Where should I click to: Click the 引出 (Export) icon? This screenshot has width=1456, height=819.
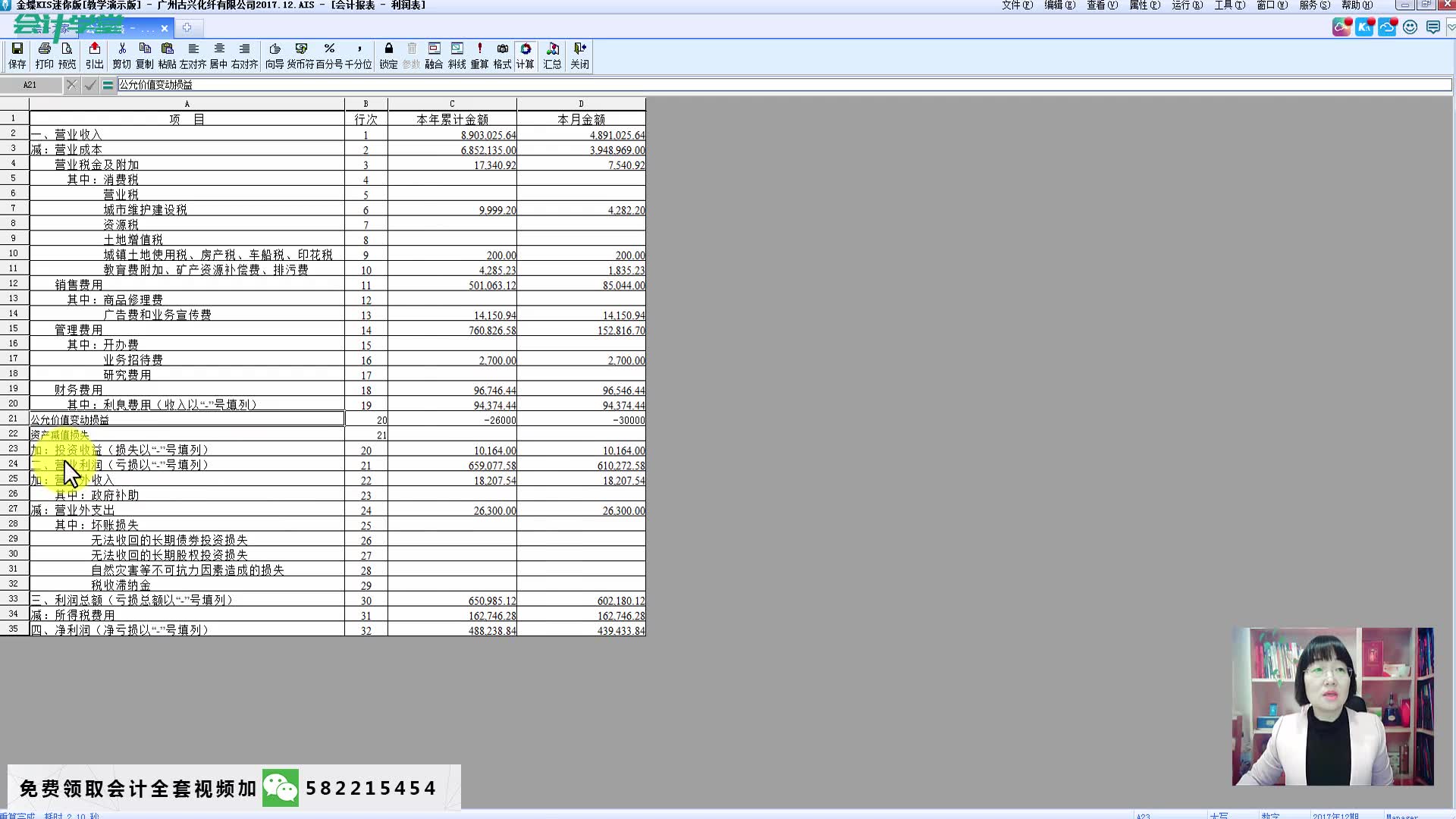[x=94, y=54]
